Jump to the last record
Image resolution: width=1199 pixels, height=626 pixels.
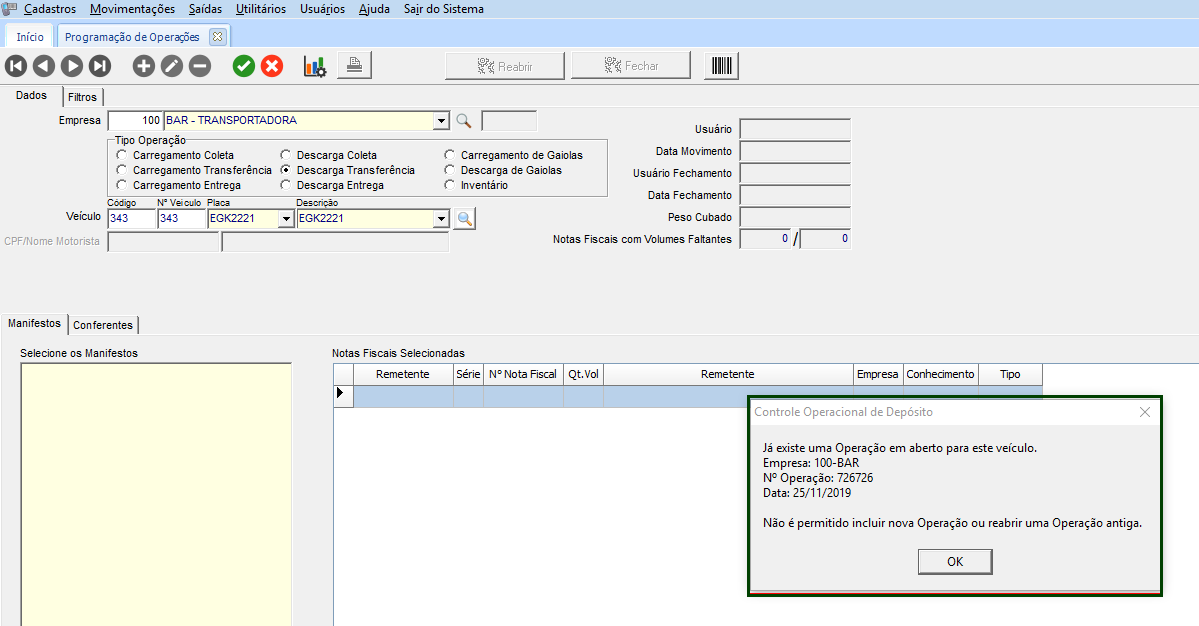(x=100, y=66)
